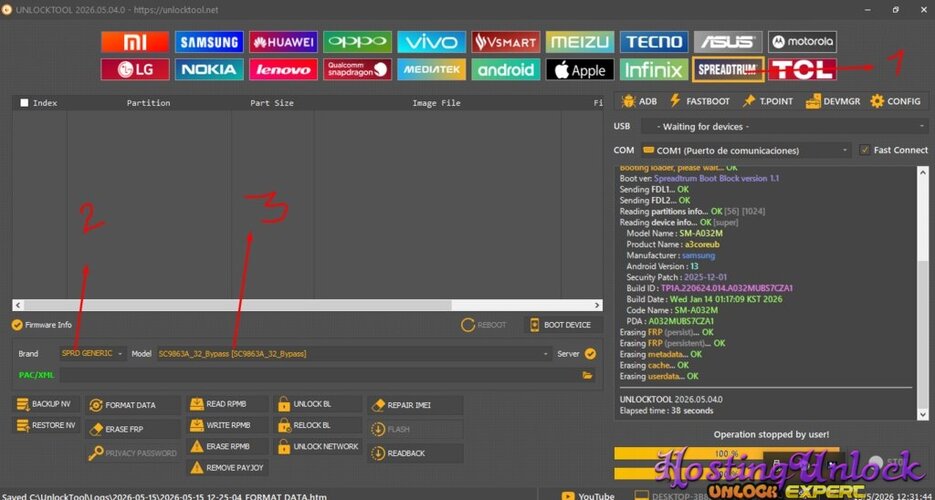Open the Model SC9863A_32_Bypass dropdown

[354, 354]
